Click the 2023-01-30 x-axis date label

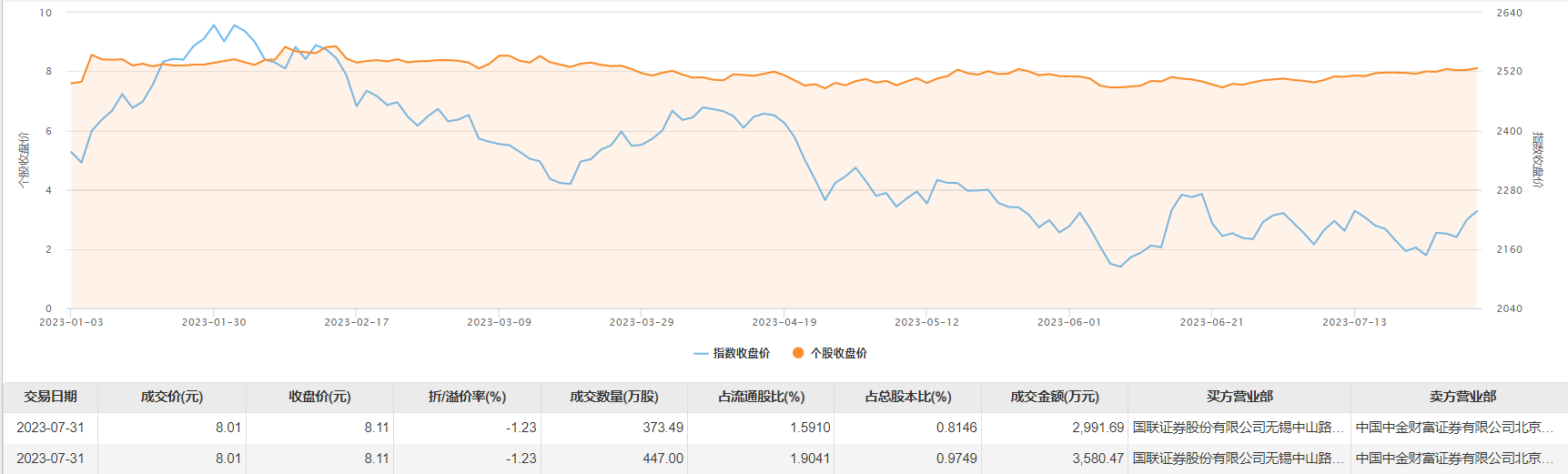tap(214, 322)
